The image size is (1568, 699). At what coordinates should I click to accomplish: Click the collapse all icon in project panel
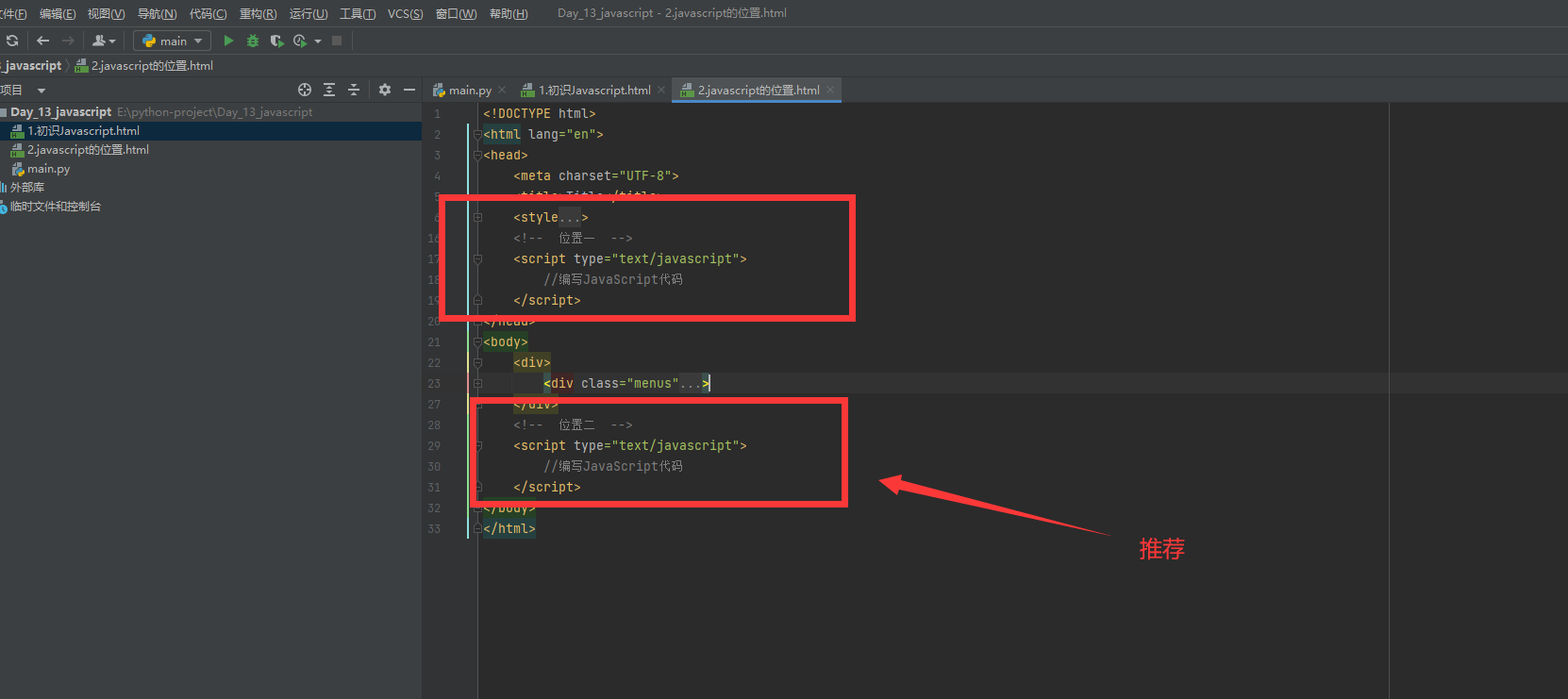pos(354,90)
